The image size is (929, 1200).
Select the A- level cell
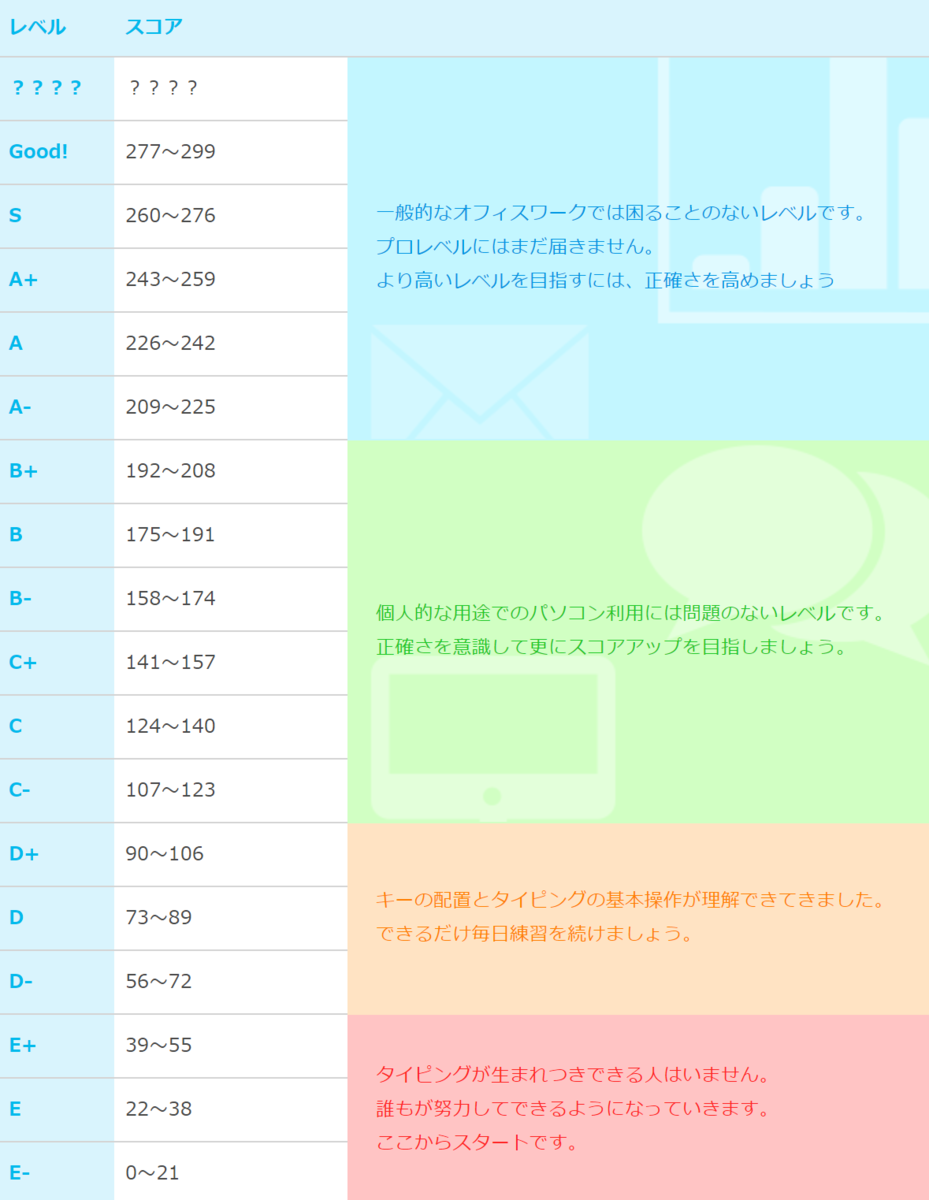(57, 408)
